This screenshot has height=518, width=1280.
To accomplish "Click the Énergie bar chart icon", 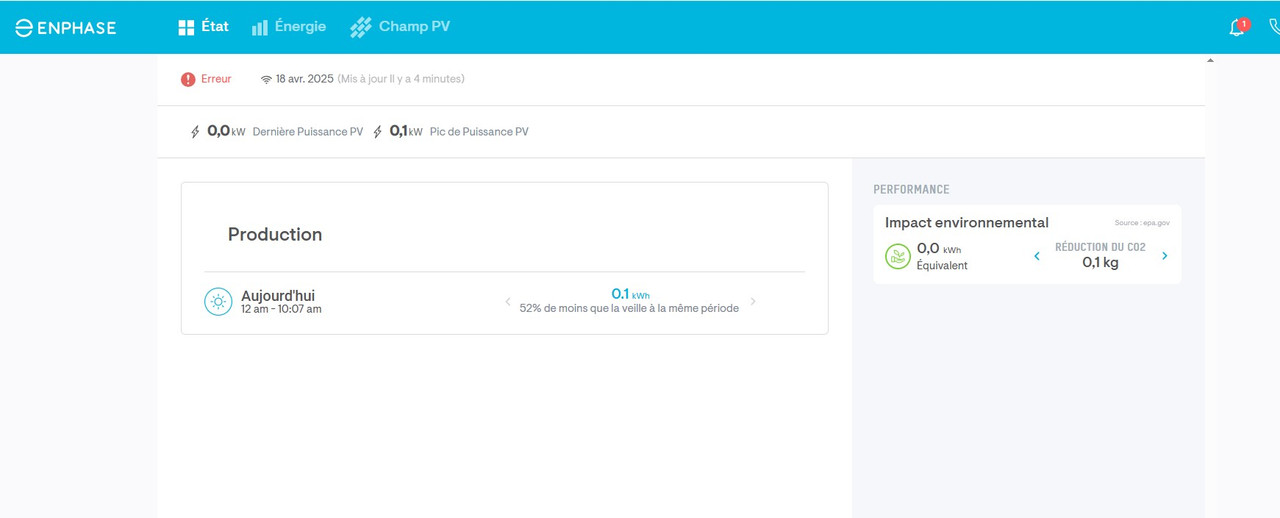I will pyautogui.click(x=260, y=28).
